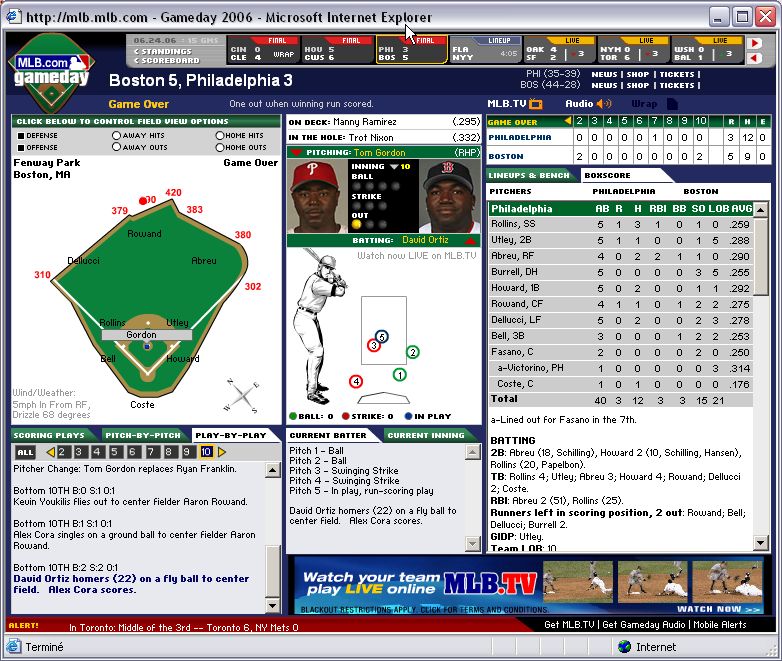The height and width of the screenshot is (661, 782).
Task: Click pitch 4 strike marker
Action: [x=356, y=382]
